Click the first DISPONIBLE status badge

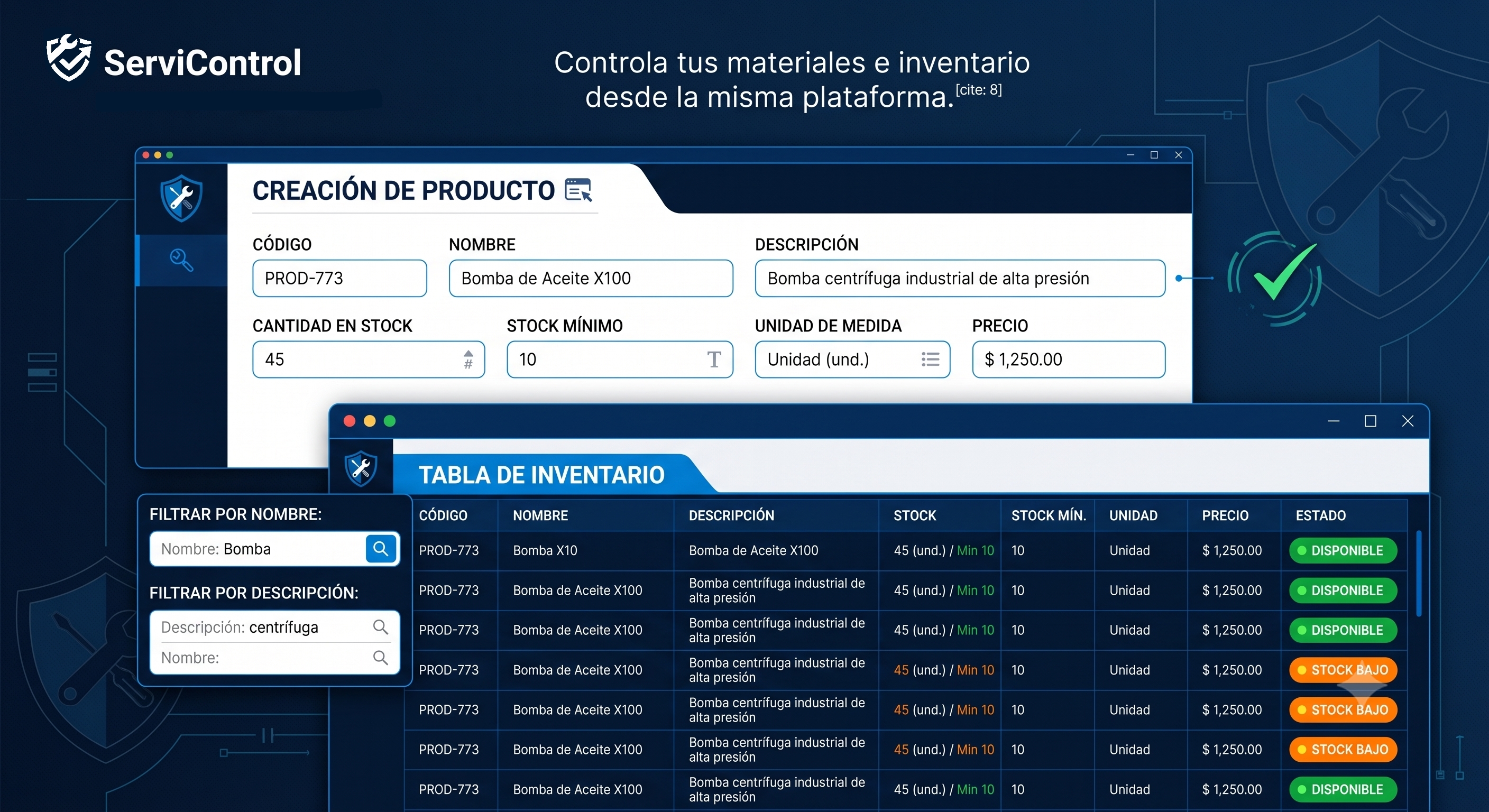pos(1343,550)
